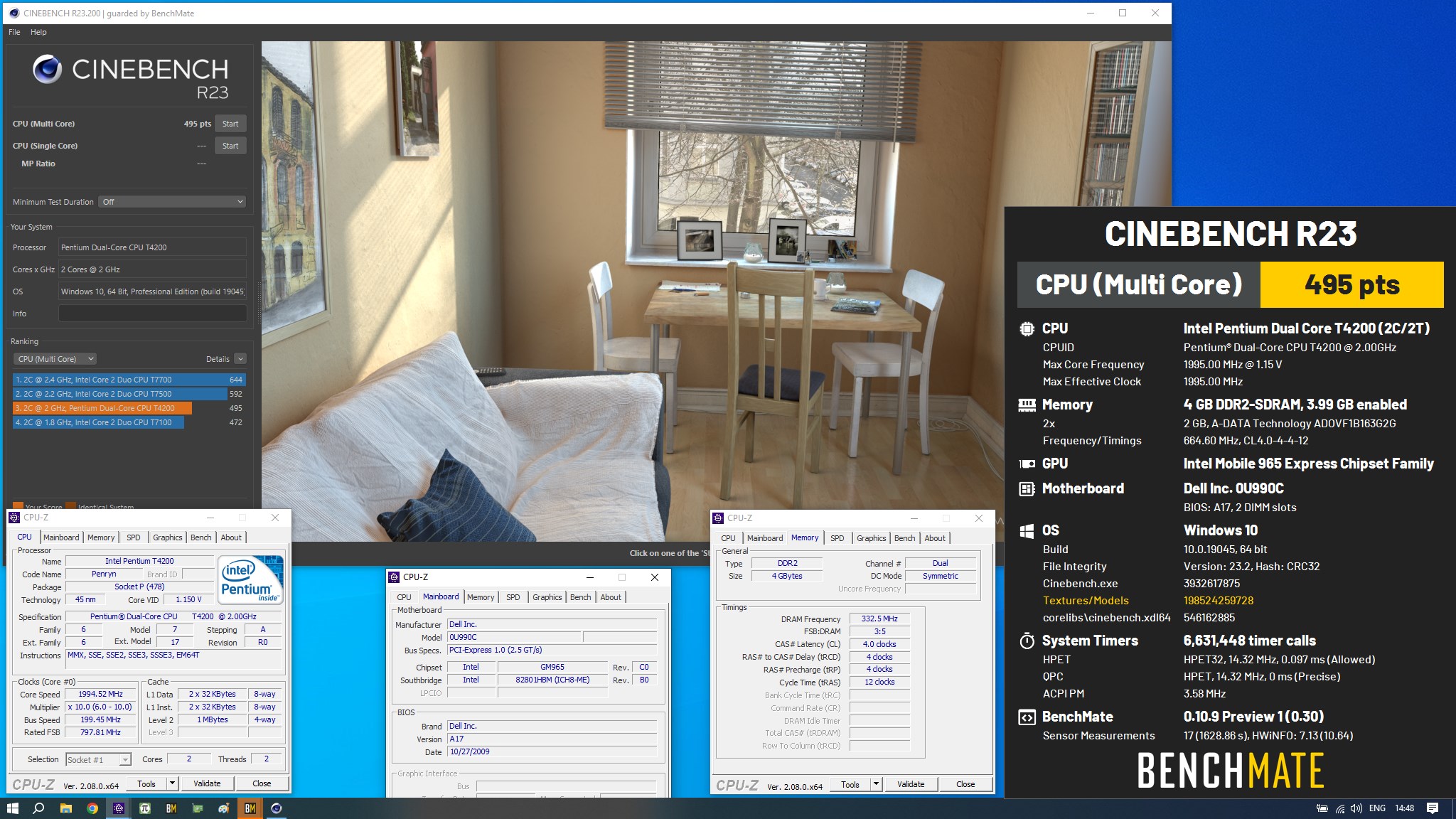This screenshot has width=1456, height=819.
Task: Click the first BM BenchMate taskbar icon
Action: 171,808
